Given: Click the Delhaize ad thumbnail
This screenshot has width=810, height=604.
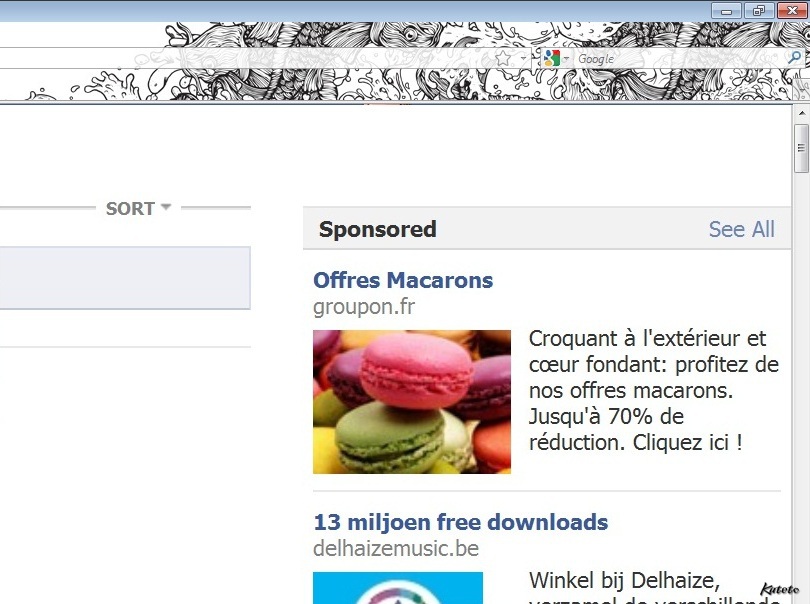Looking at the screenshot, I should 398,588.
